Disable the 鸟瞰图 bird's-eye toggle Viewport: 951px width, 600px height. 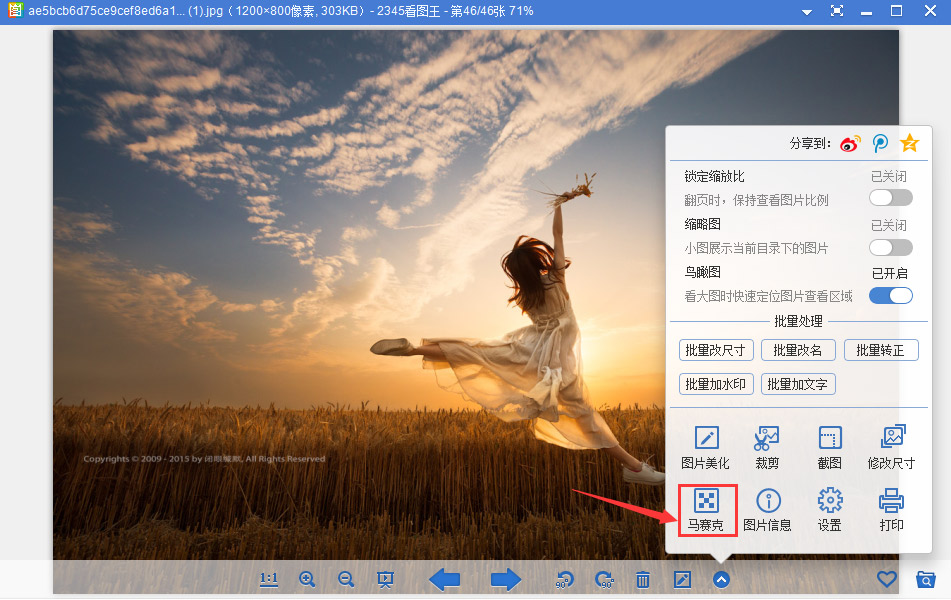890,295
